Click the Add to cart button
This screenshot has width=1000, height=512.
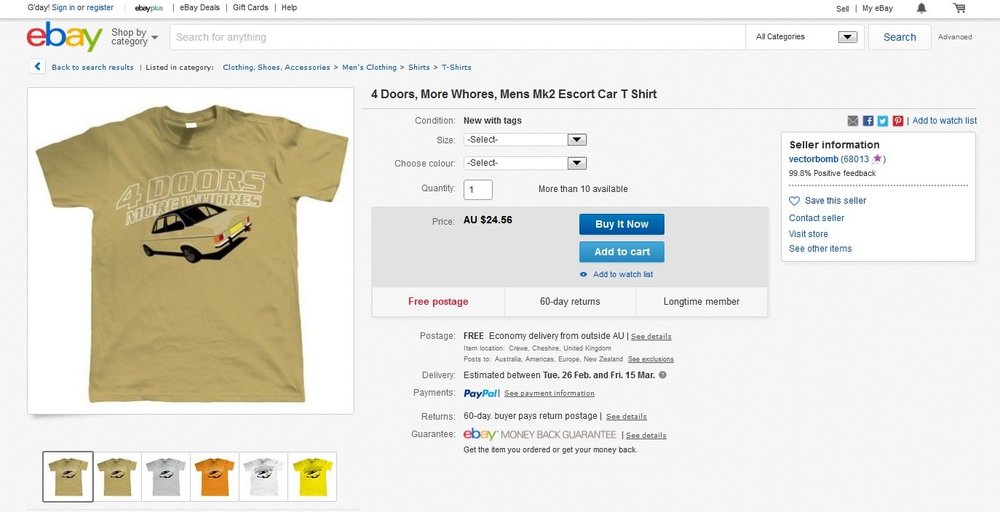pyautogui.click(x=622, y=252)
